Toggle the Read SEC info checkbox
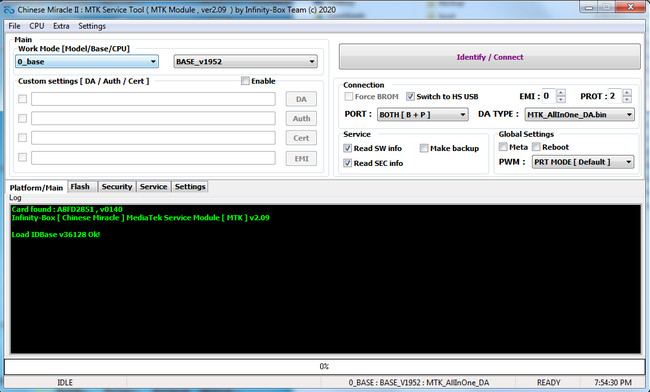650x392 pixels. point(347,163)
